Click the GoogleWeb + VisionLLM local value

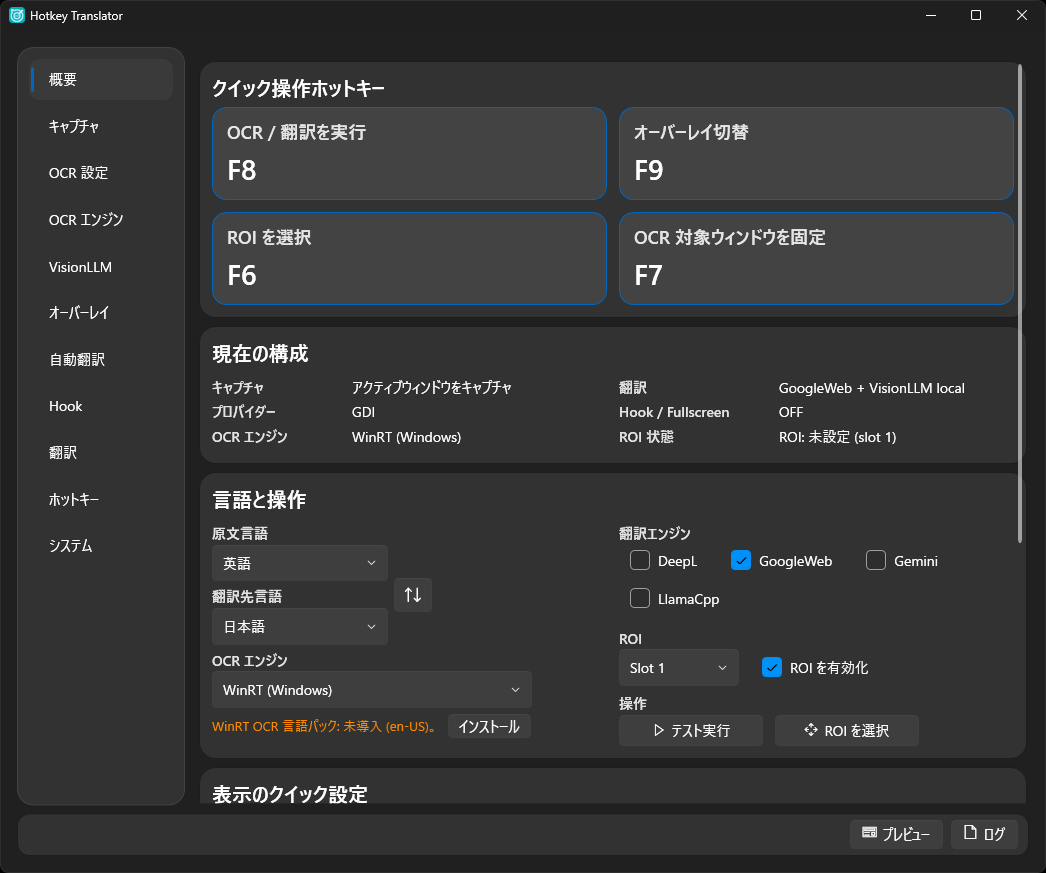pyautogui.click(x=871, y=388)
